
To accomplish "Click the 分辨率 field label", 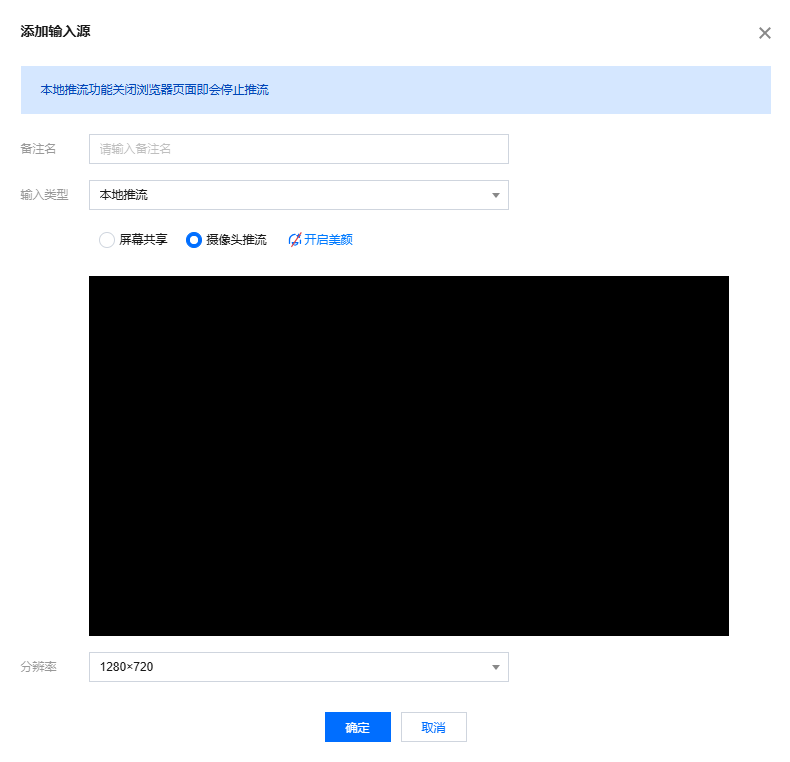I will pos(38,667).
